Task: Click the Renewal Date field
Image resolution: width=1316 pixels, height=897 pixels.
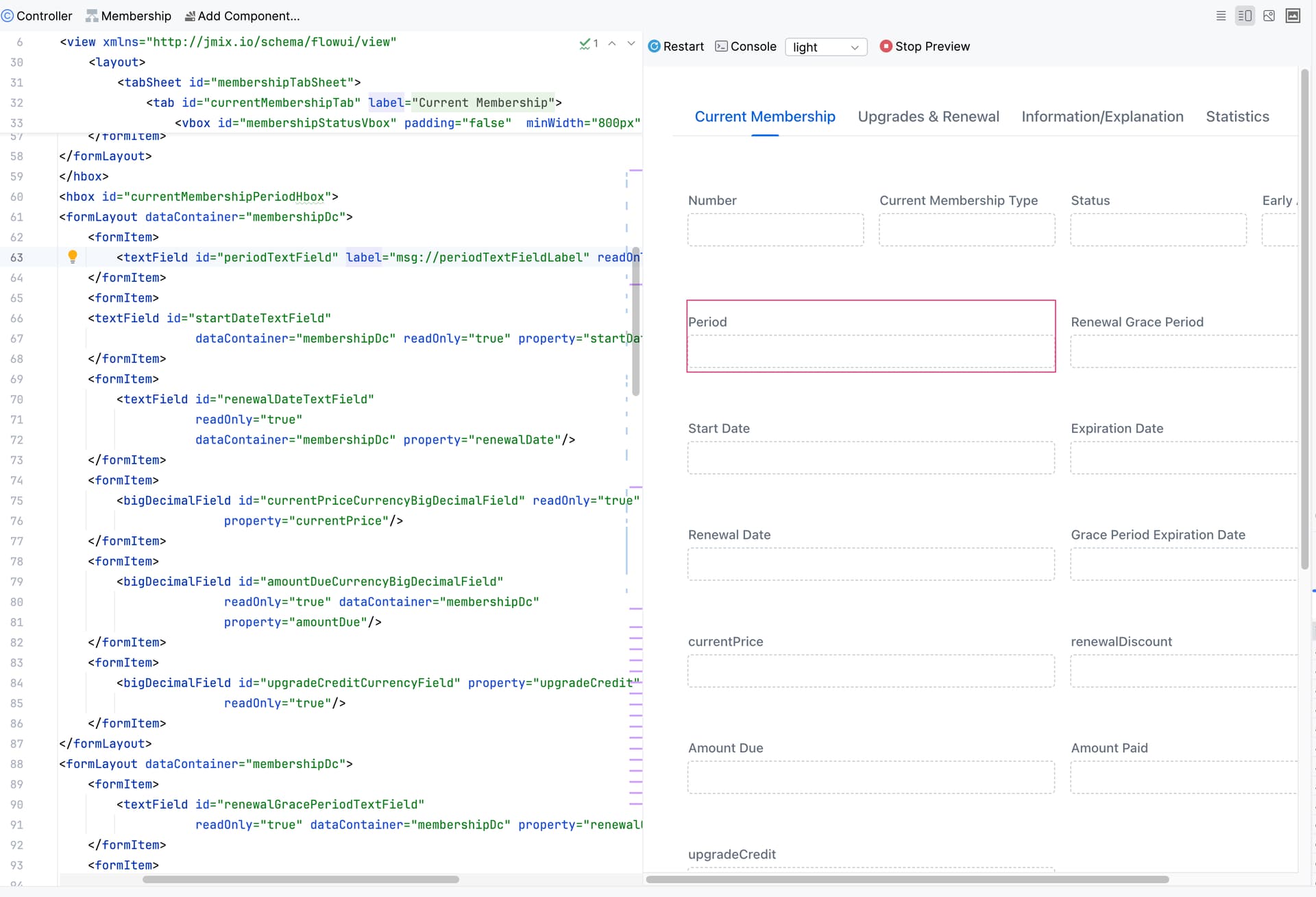Action: [871, 564]
